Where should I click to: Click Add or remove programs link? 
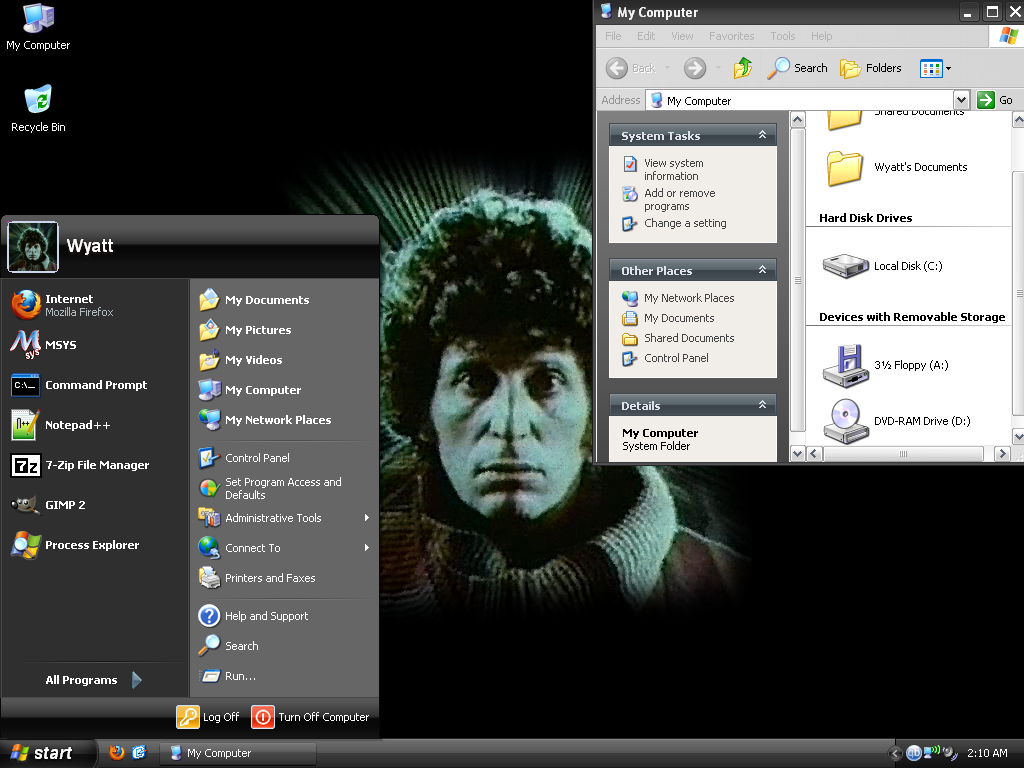coord(679,199)
